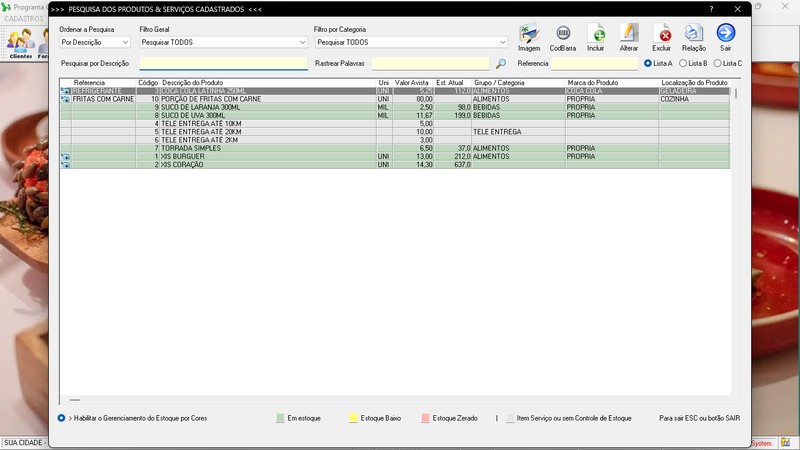Image resolution: width=800 pixels, height=450 pixels.
Task: Click the image icon on the XIS CORAÇÃO row
Action: 65,165
